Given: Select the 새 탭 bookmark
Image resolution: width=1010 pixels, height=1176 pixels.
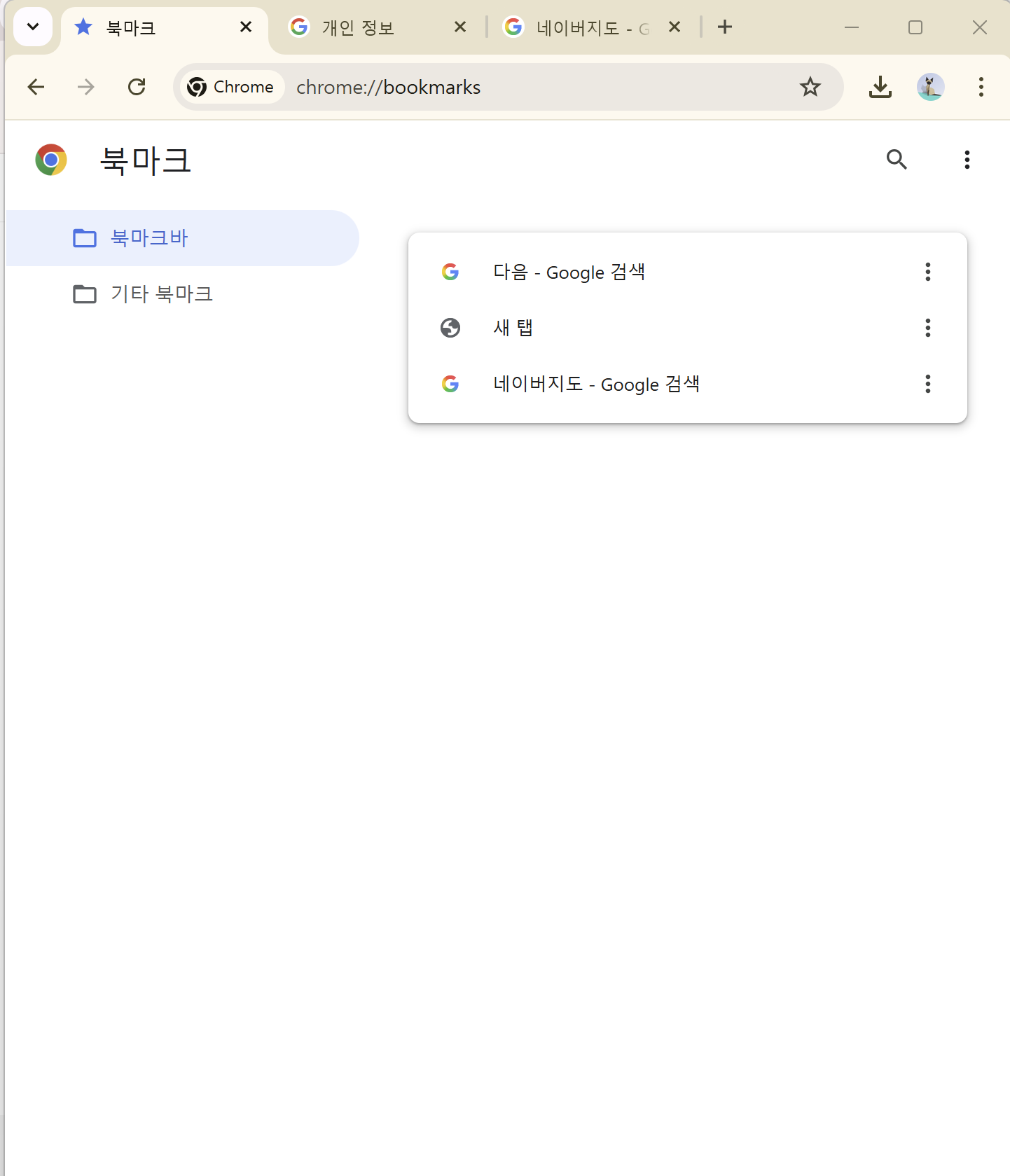Looking at the screenshot, I should 688,328.
